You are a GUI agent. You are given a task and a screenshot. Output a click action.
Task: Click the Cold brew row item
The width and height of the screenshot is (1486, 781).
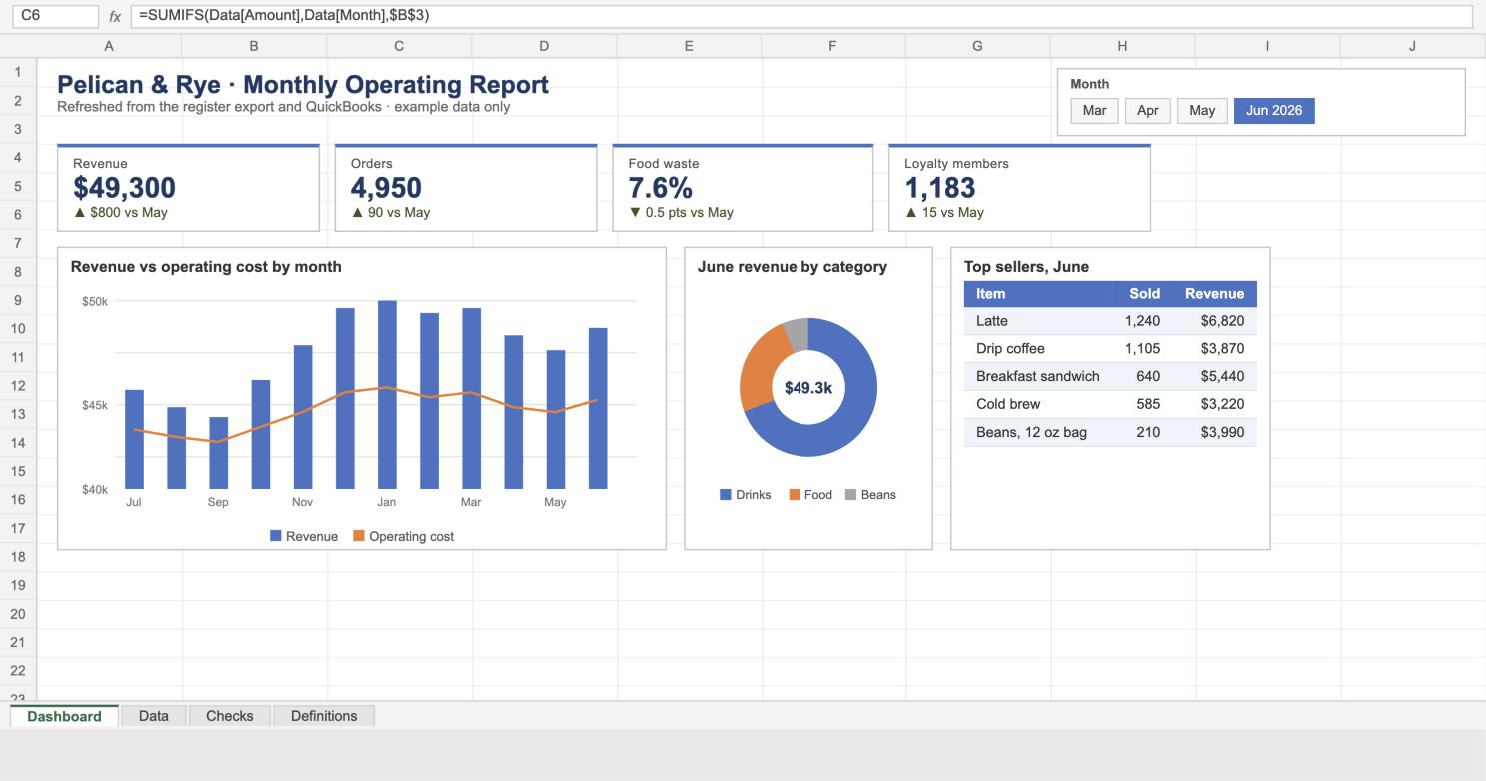(1008, 405)
